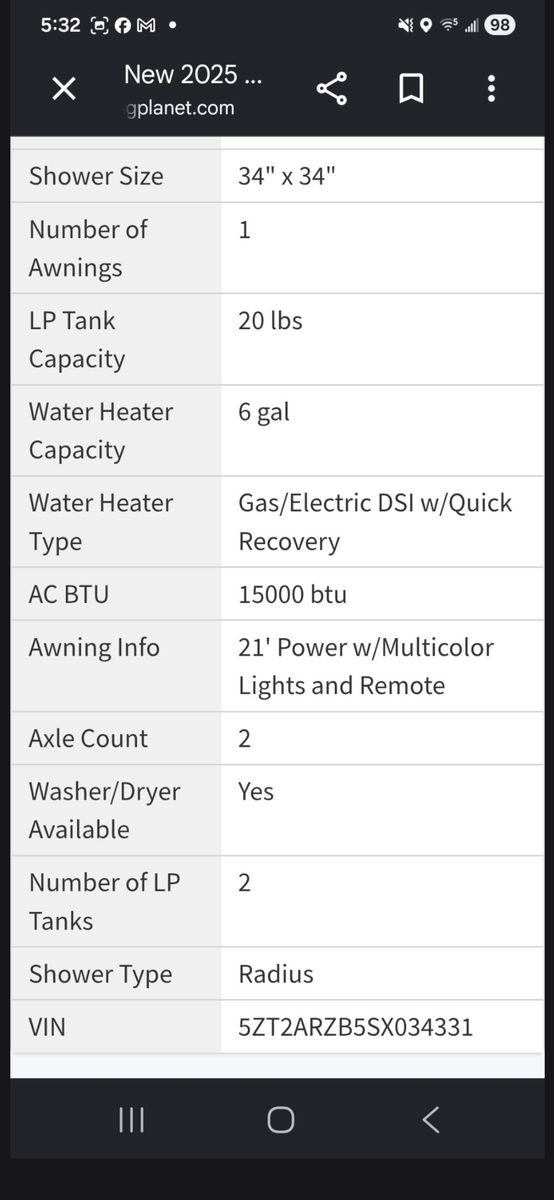This screenshot has height=1200, width=554.
Task: Tap the battery indicator showing 98
Action: [x=500, y=25]
